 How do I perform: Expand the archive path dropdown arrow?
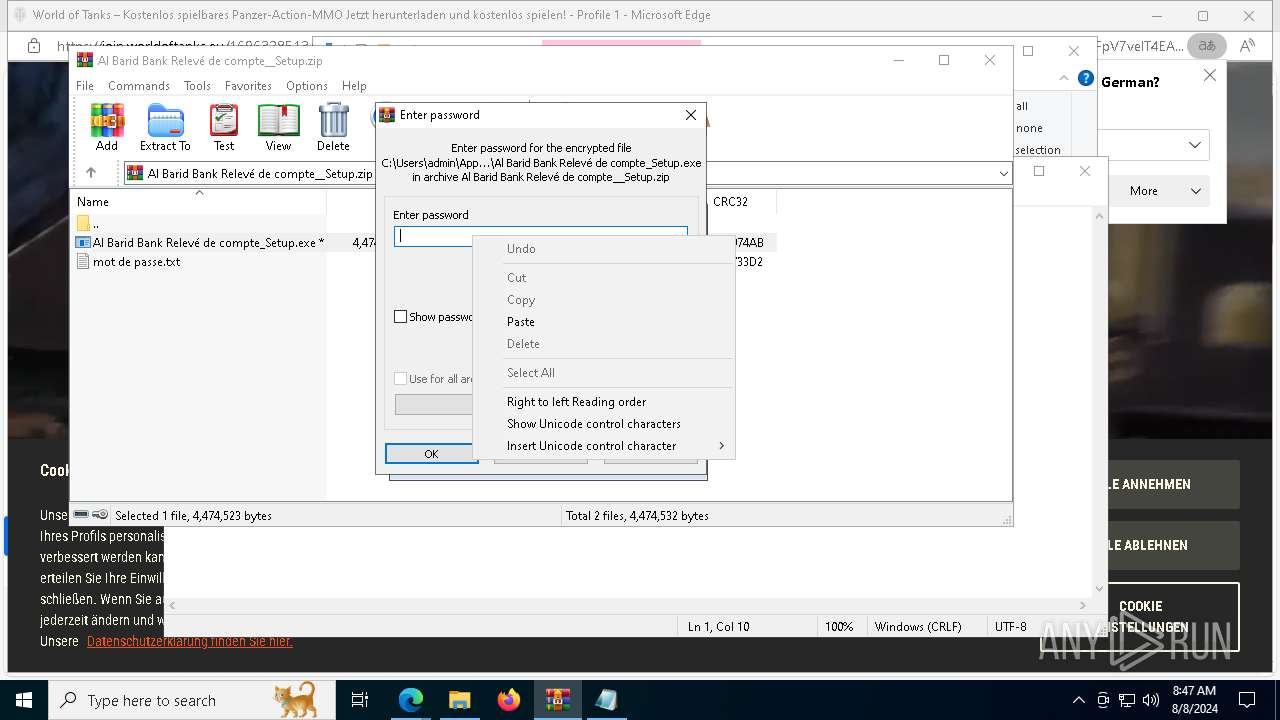pos(1003,174)
